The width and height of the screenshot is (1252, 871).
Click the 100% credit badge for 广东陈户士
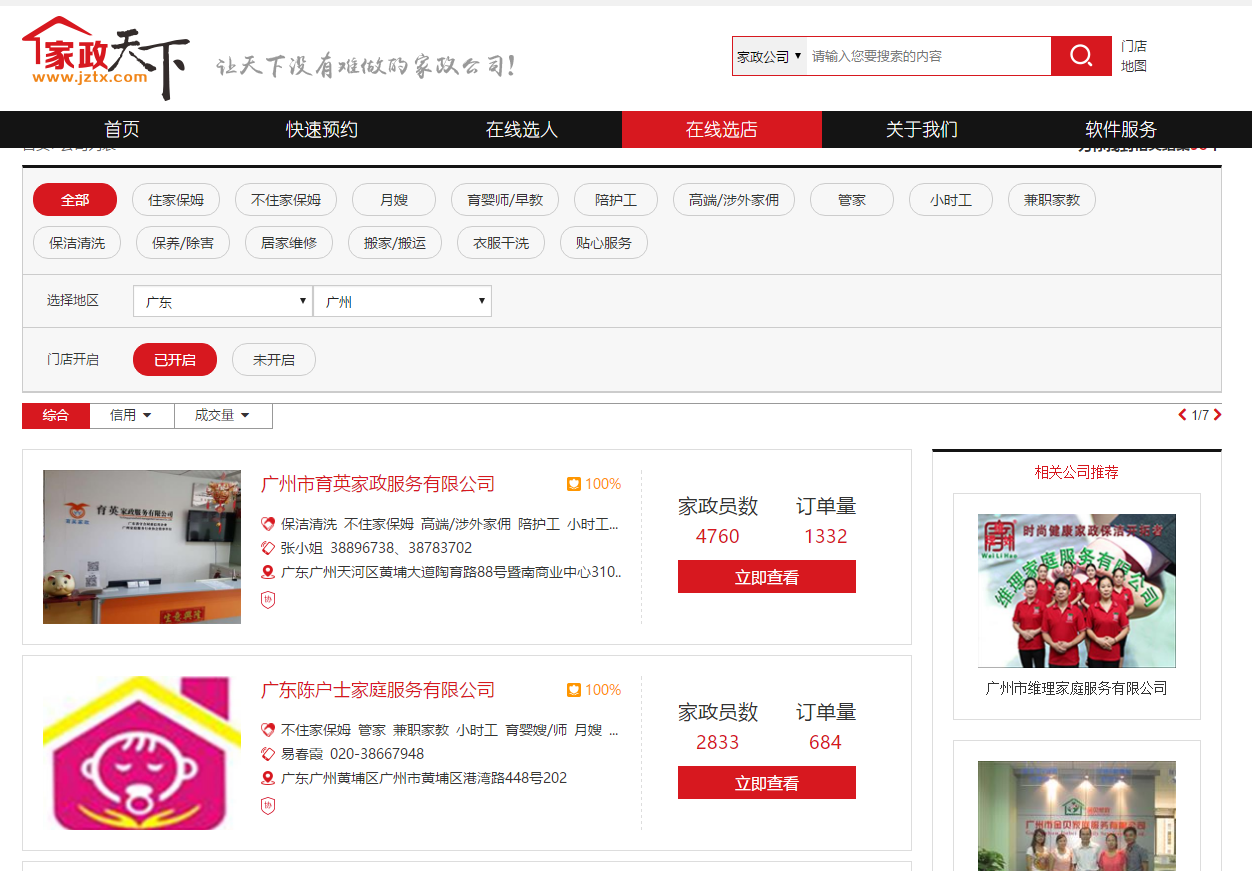tap(594, 690)
